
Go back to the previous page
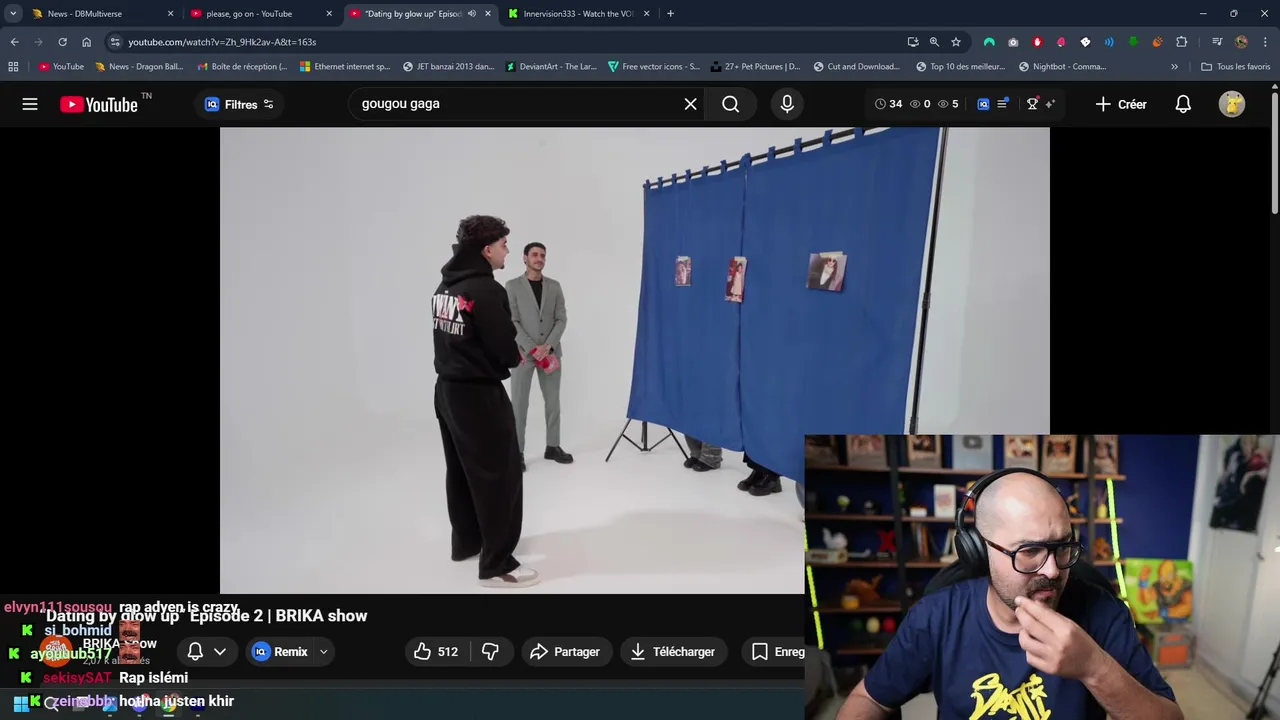point(14,42)
